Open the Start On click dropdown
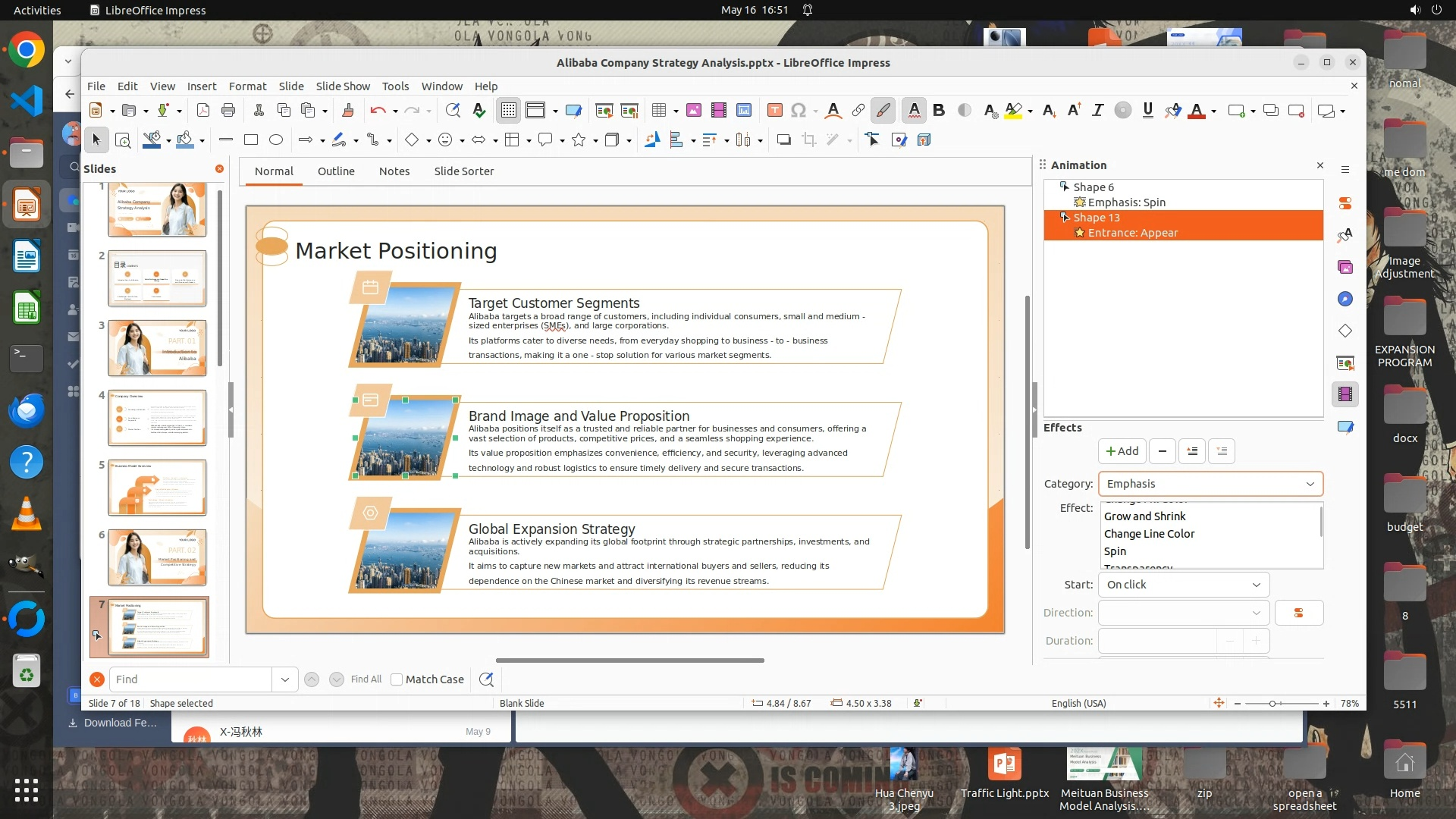 pyautogui.click(x=1183, y=585)
